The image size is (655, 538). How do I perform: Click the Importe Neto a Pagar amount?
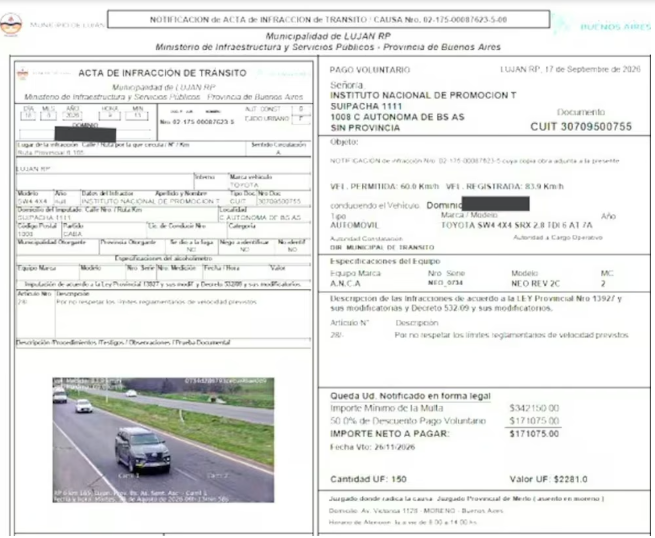point(534,434)
